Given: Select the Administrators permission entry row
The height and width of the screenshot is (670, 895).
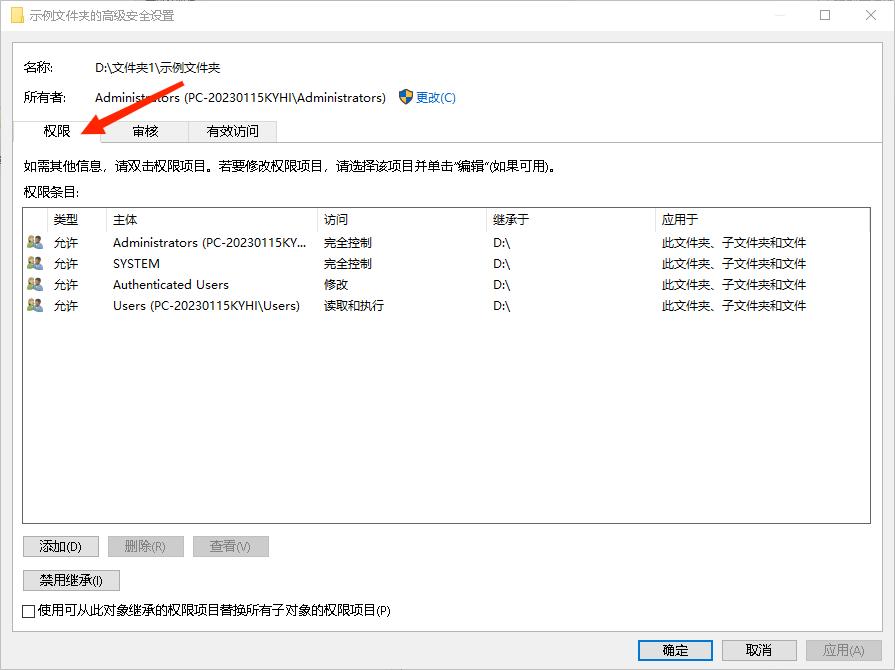Looking at the screenshot, I should [x=200, y=242].
